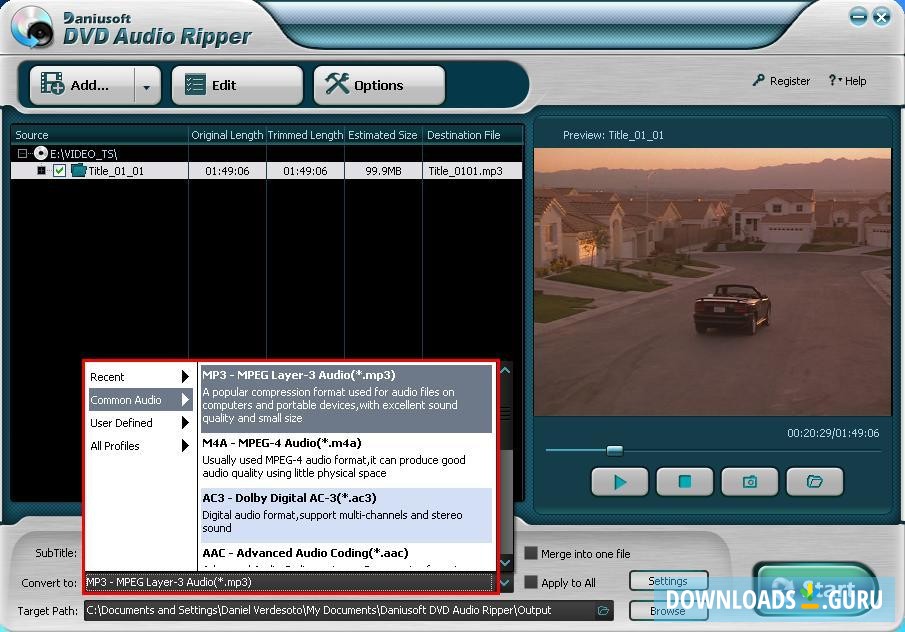
Task: Enable the Apply to All checkbox
Action: pyautogui.click(x=531, y=582)
